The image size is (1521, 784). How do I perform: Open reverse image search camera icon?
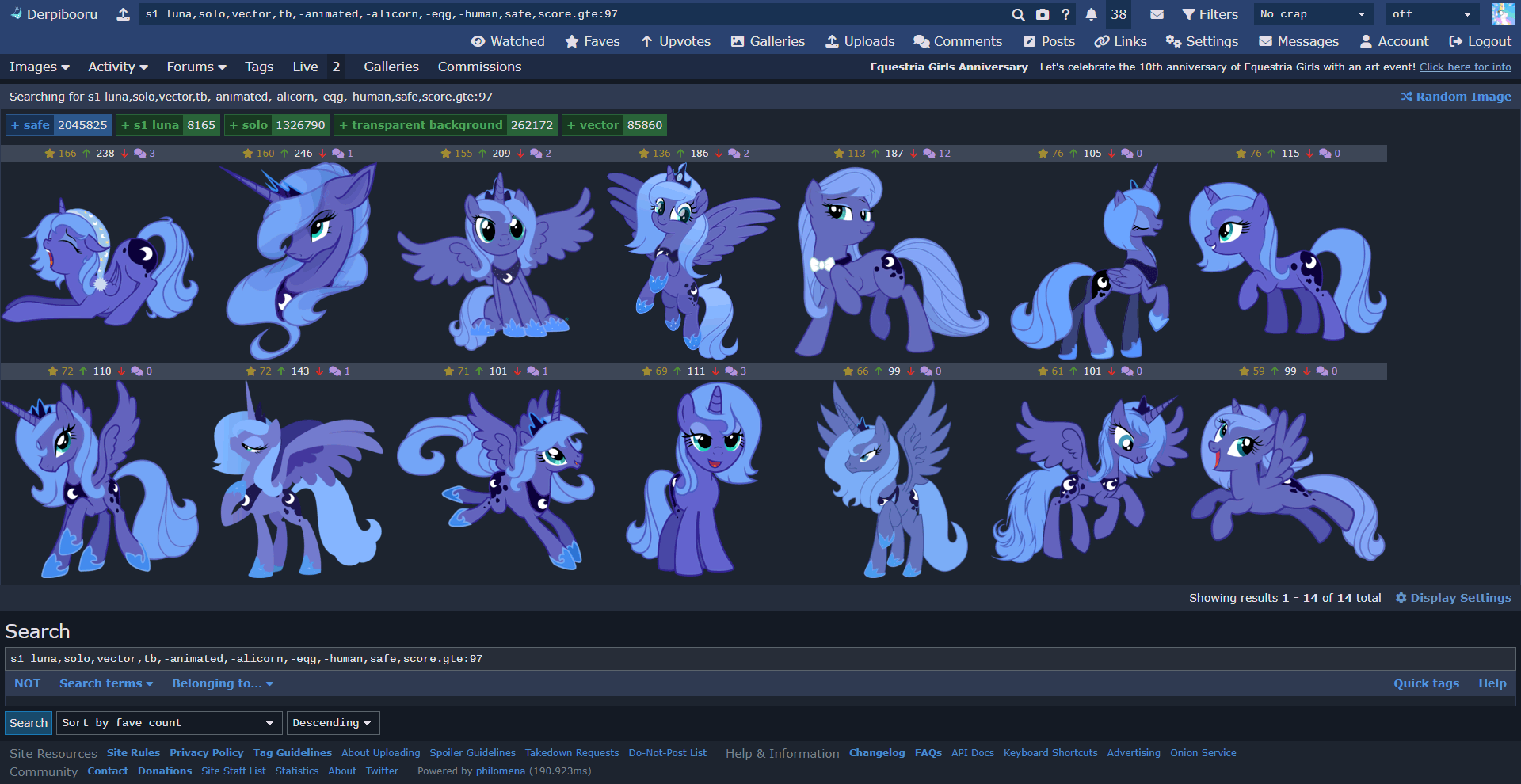pyautogui.click(x=1043, y=14)
